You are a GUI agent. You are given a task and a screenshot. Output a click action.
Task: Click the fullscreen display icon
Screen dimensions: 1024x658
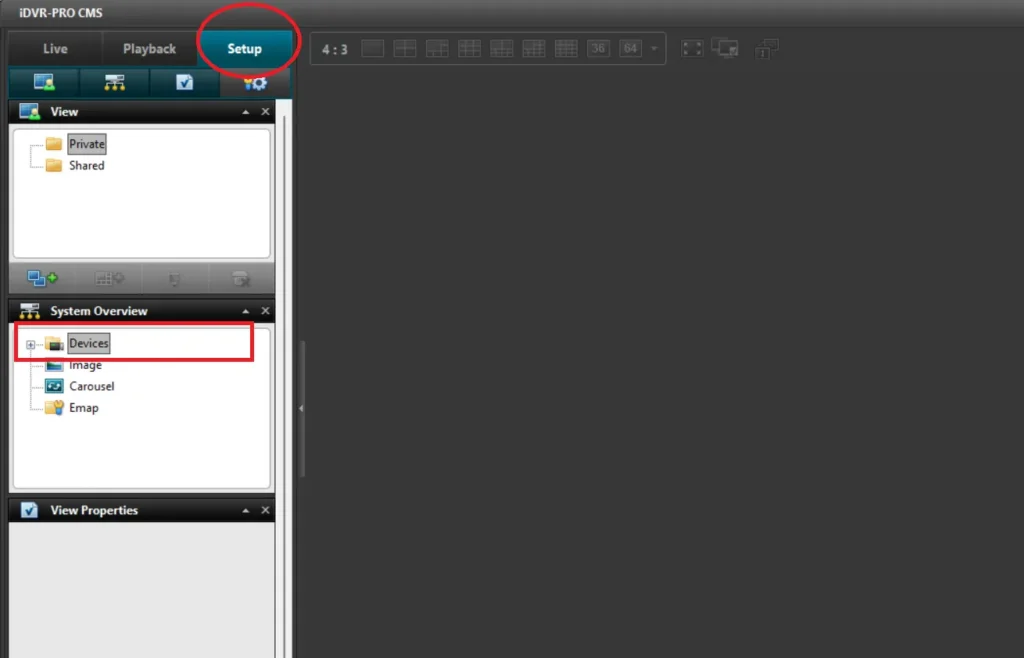pos(692,48)
